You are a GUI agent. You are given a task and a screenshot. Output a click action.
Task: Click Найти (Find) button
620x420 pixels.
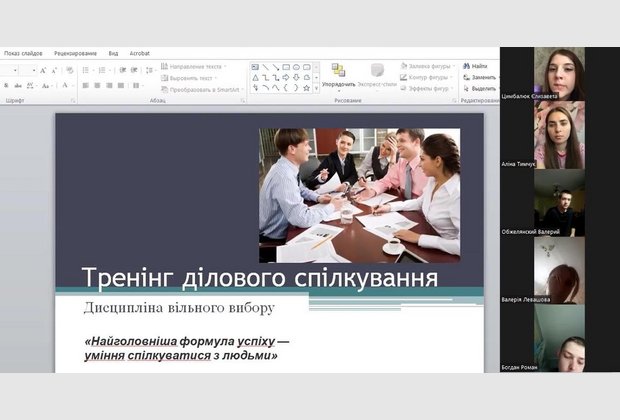point(475,66)
